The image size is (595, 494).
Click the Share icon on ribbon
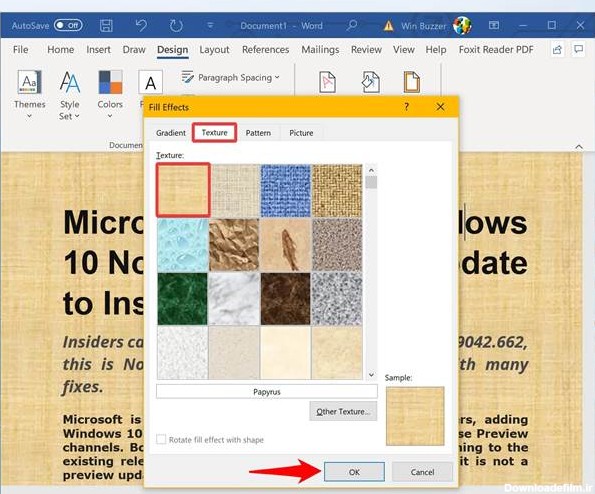pyautogui.click(x=557, y=49)
